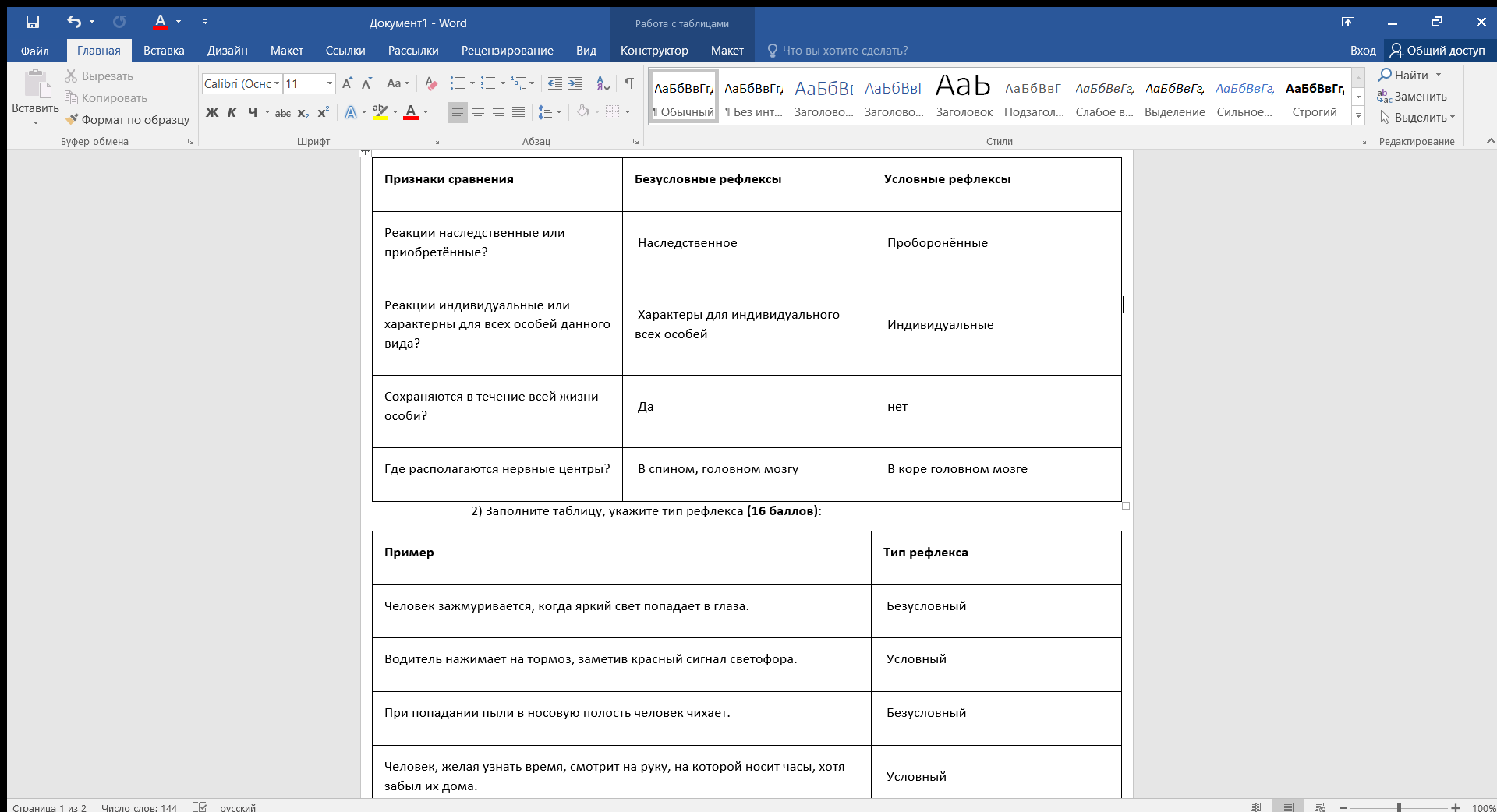1497x812 pixels.
Task: Open ribbon display options icon in title bar
Action: point(1348,23)
